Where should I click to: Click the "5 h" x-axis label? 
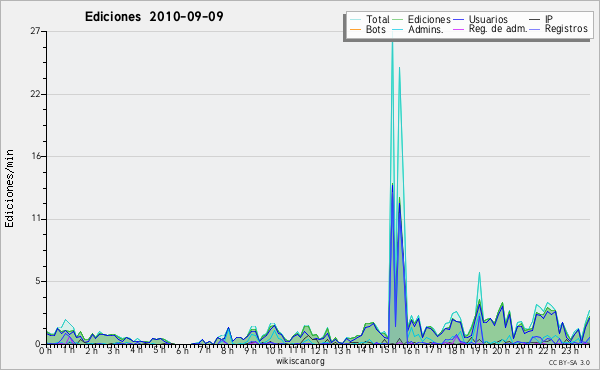tap(159, 350)
